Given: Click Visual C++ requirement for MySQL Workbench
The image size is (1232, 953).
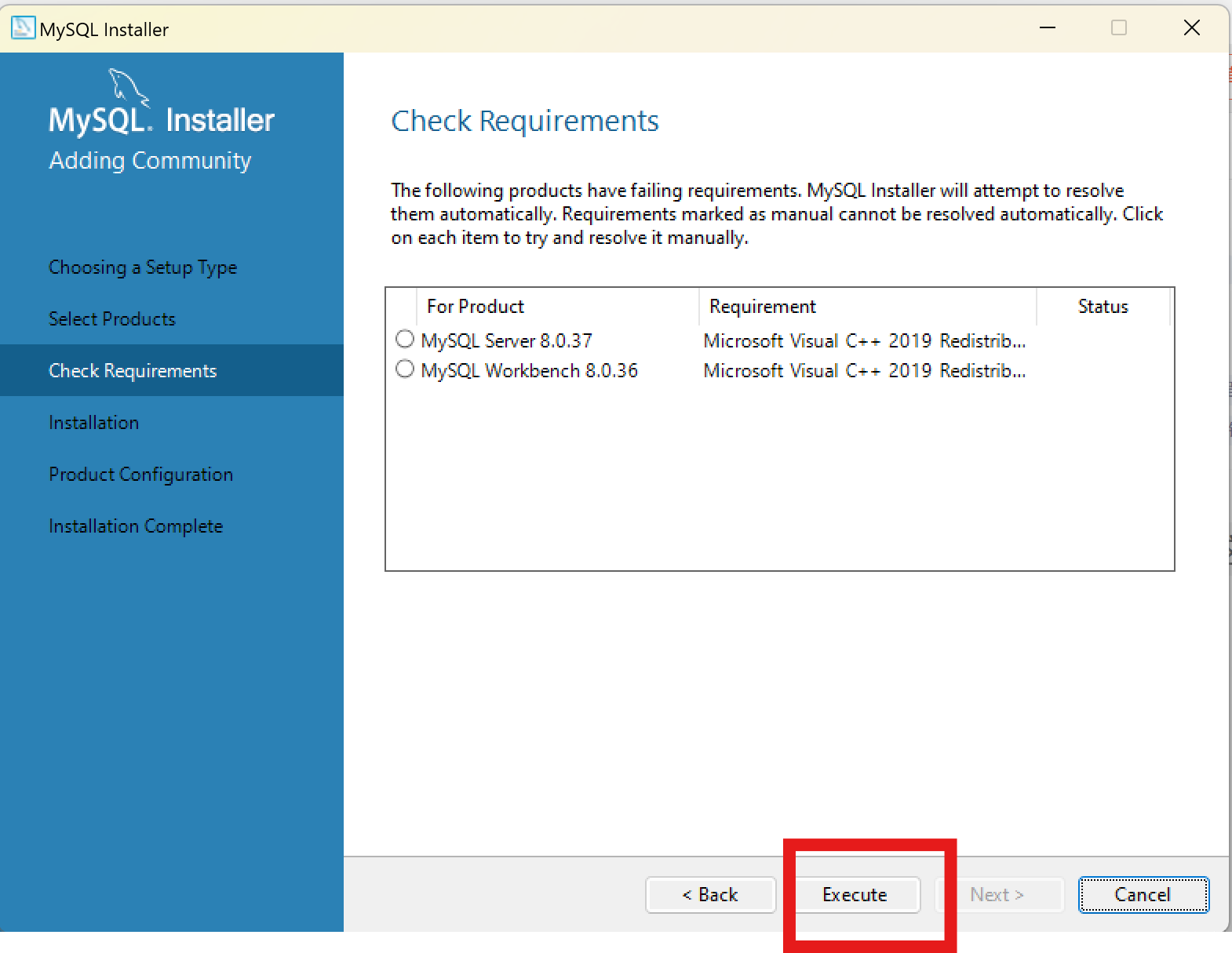Looking at the screenshot, I should click(865, 371).
